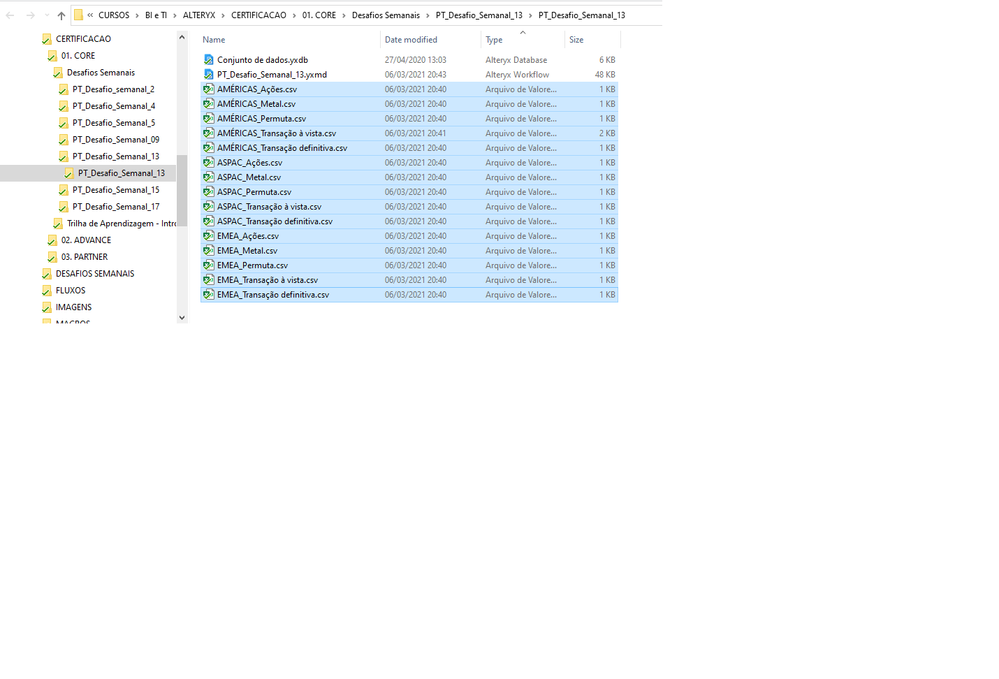Select the 02. ADVANCE folder

coord(86,240)
